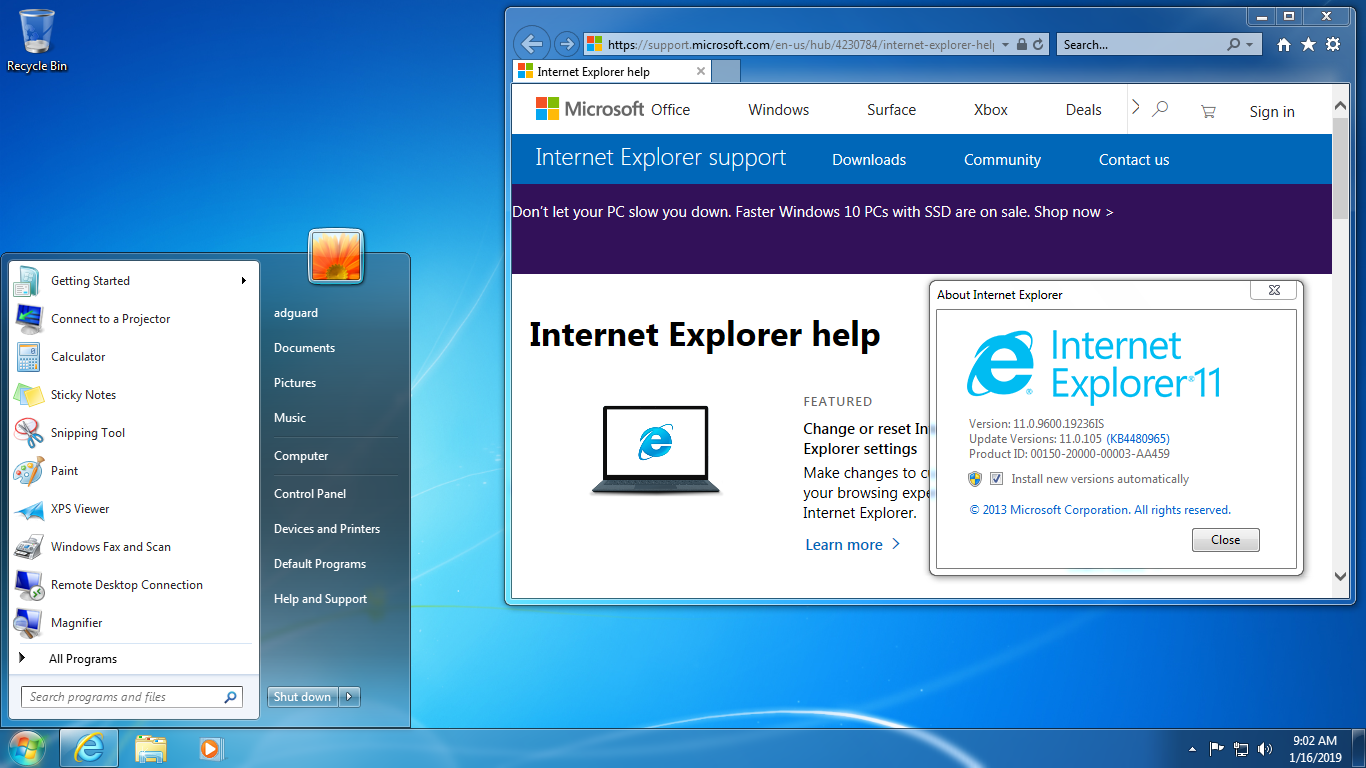Open the Deals navigation item
The image size is (1366, 768).
click(x=1084, y=110)
